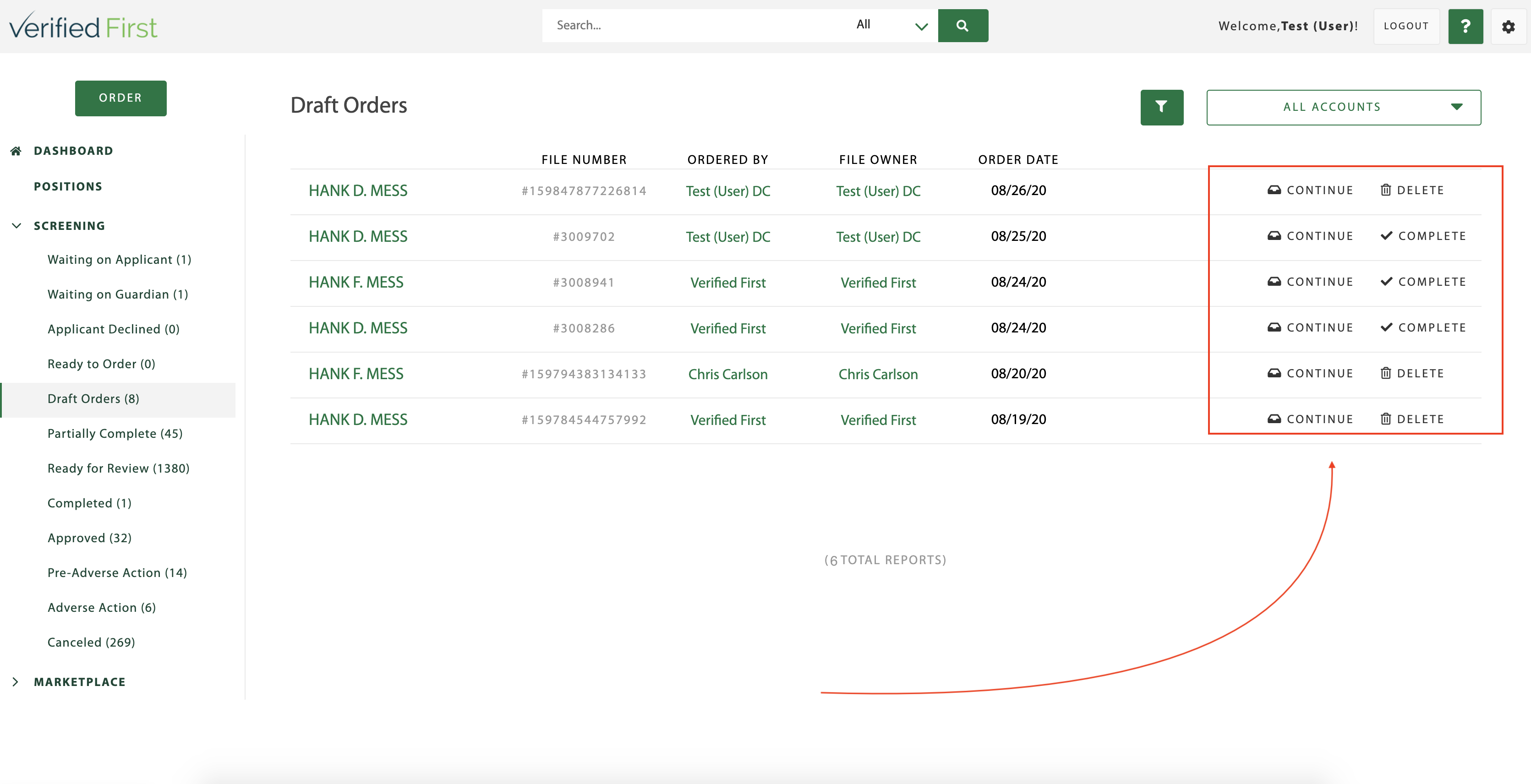Click the Verified First logo

click(x=83, y=26)
